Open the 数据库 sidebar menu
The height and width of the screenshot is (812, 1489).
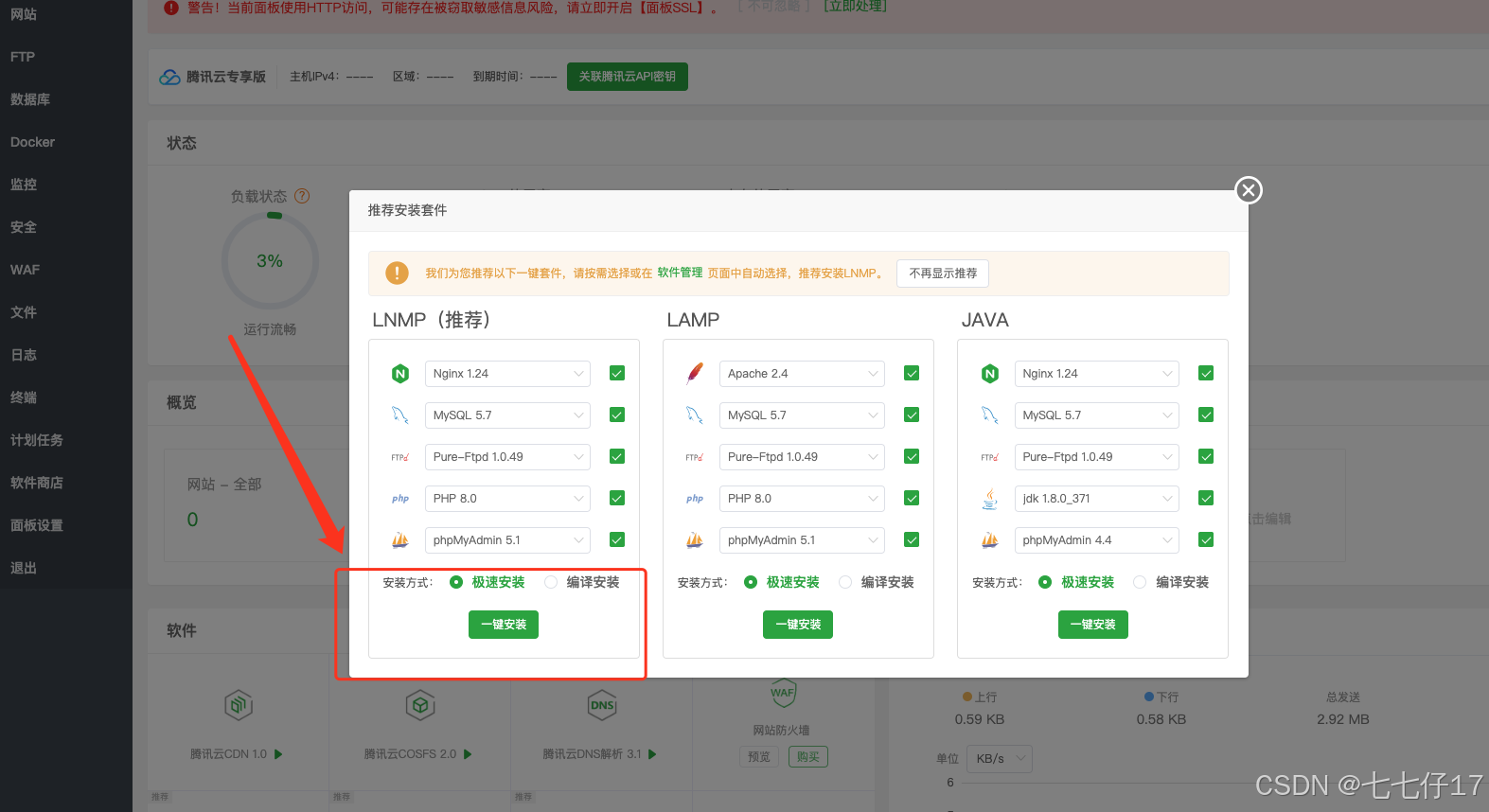[x=66, y=99]
